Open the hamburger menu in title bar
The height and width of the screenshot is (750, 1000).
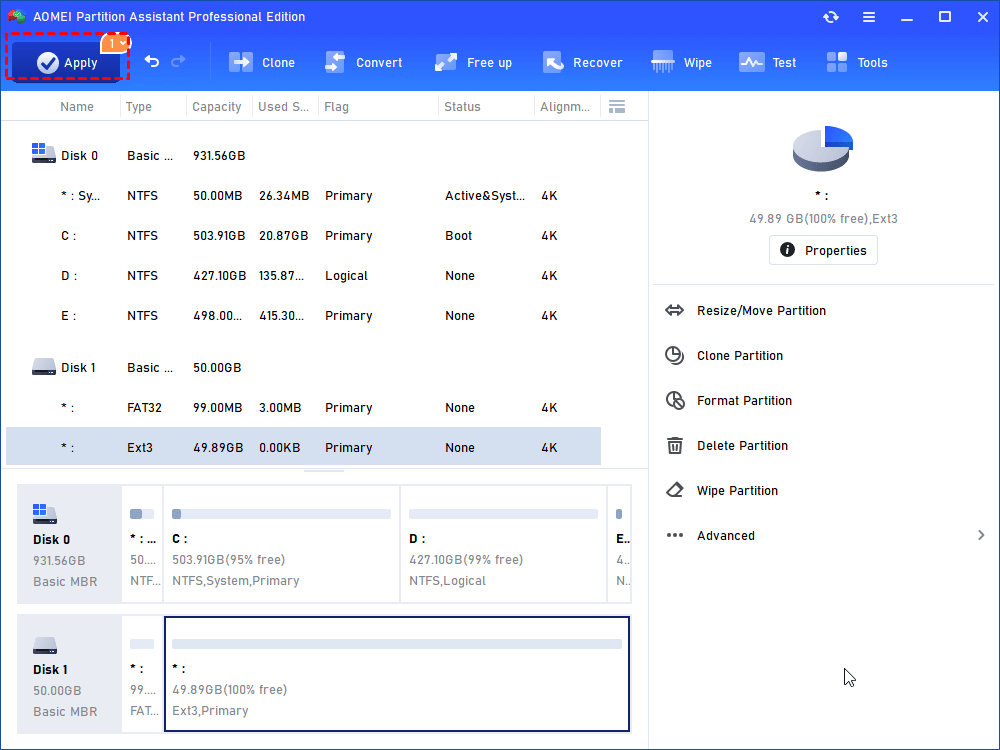[869, 17]
